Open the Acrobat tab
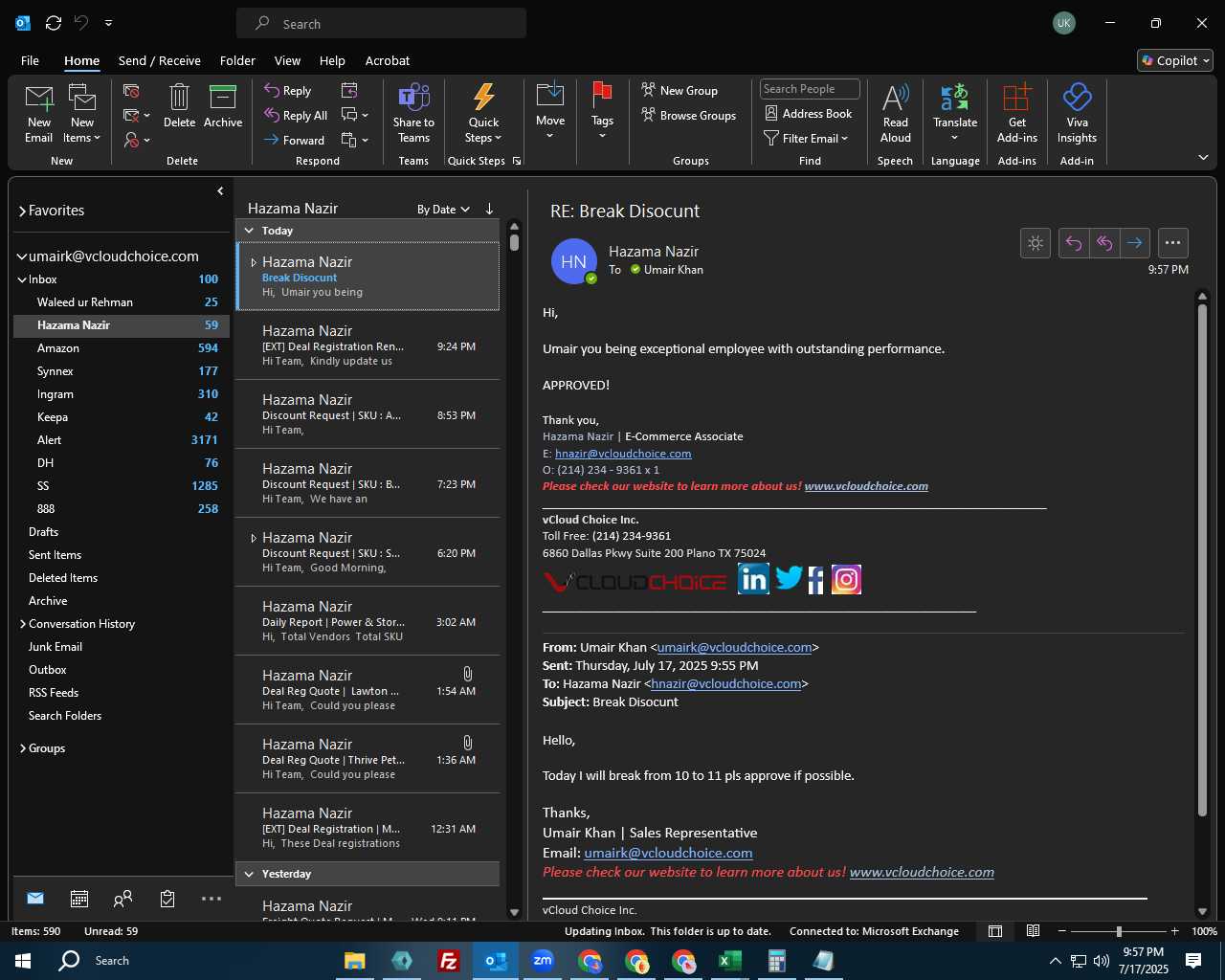Image resolution: width=1225 pixels, height=980 pixels. [x=388, y=60]
